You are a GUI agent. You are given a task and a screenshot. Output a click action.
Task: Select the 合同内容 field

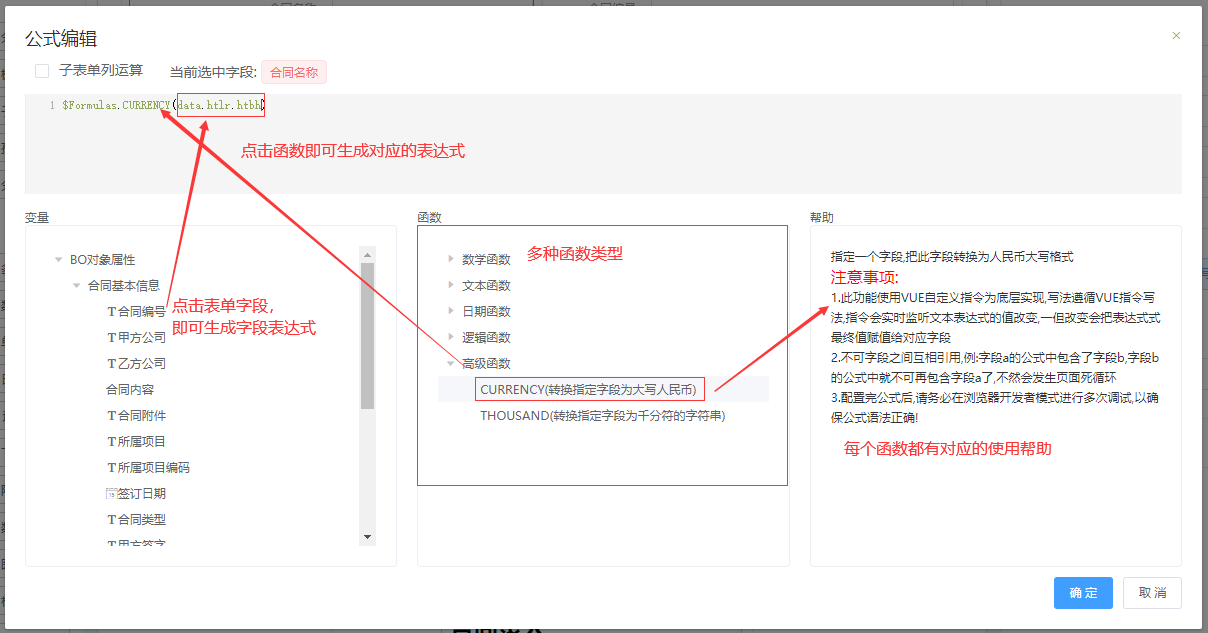pyautogui.click(x=130, y=389)
